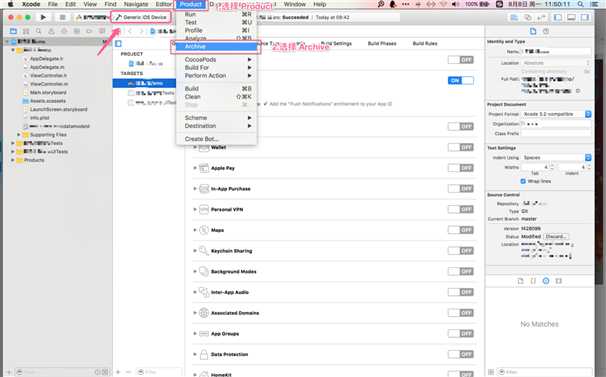The width and height of the screenshot is (606, 377).
Task: Show the Project navigator (folder icon)
Action: (14, 31)
